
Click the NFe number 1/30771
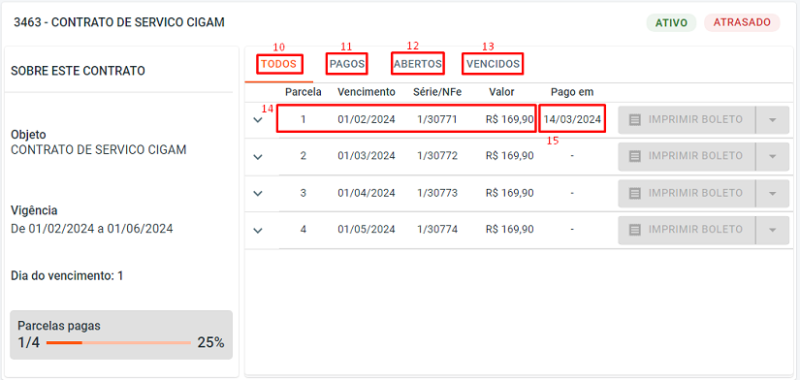click(437, 119)
